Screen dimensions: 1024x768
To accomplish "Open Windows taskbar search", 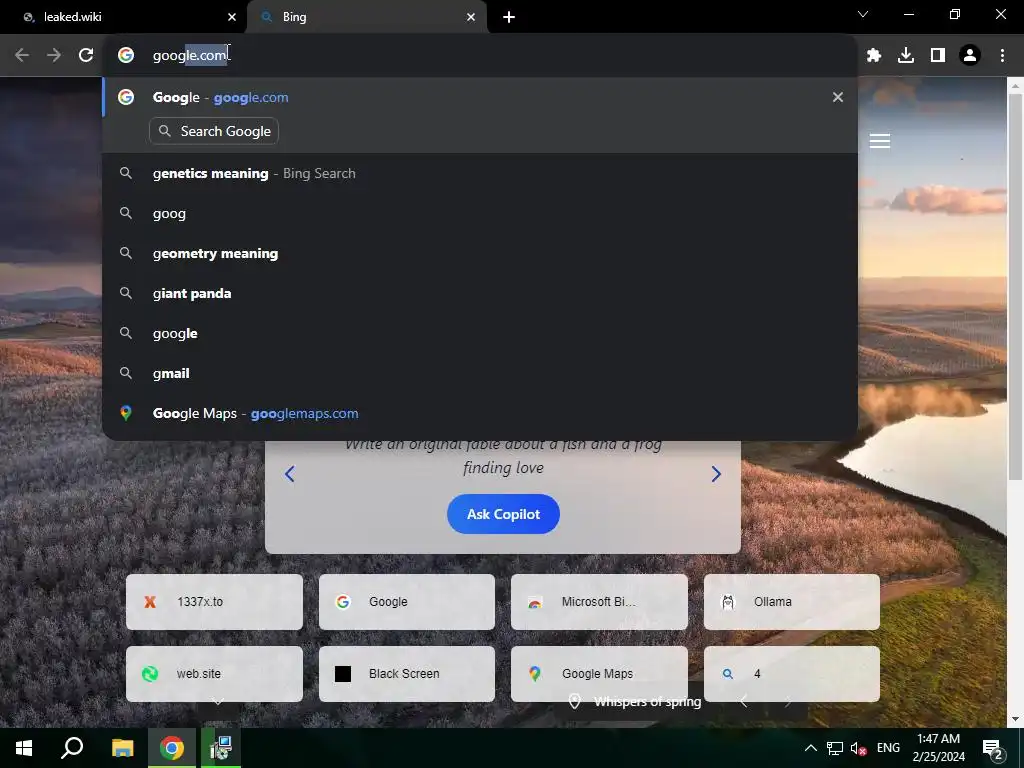I will 72,748.
